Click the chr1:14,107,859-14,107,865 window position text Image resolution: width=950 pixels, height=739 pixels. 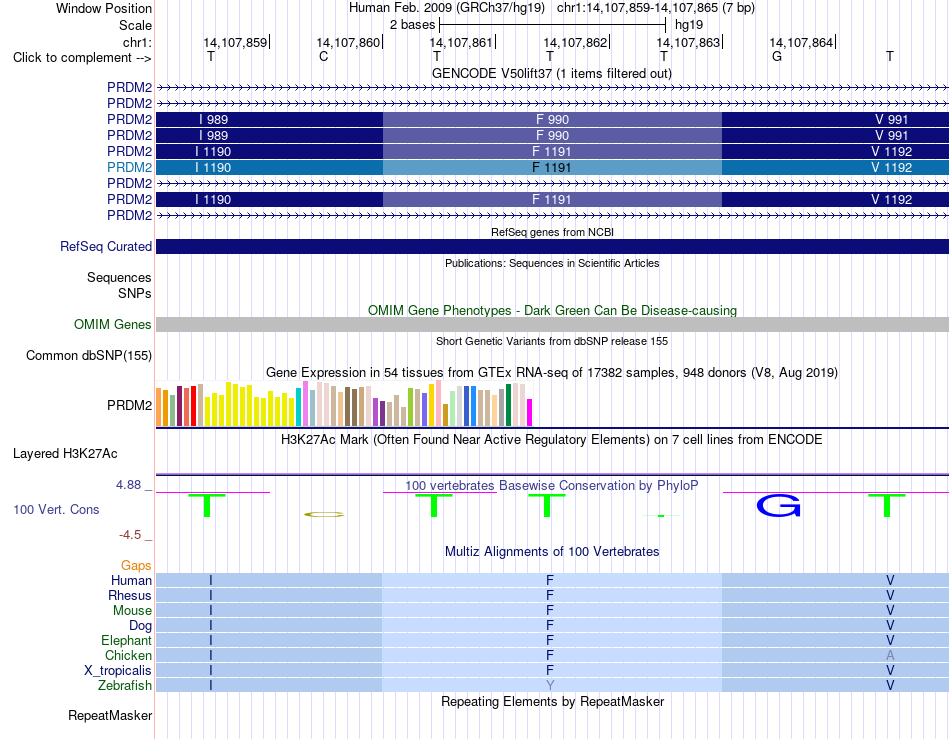(x=656, y=8)
